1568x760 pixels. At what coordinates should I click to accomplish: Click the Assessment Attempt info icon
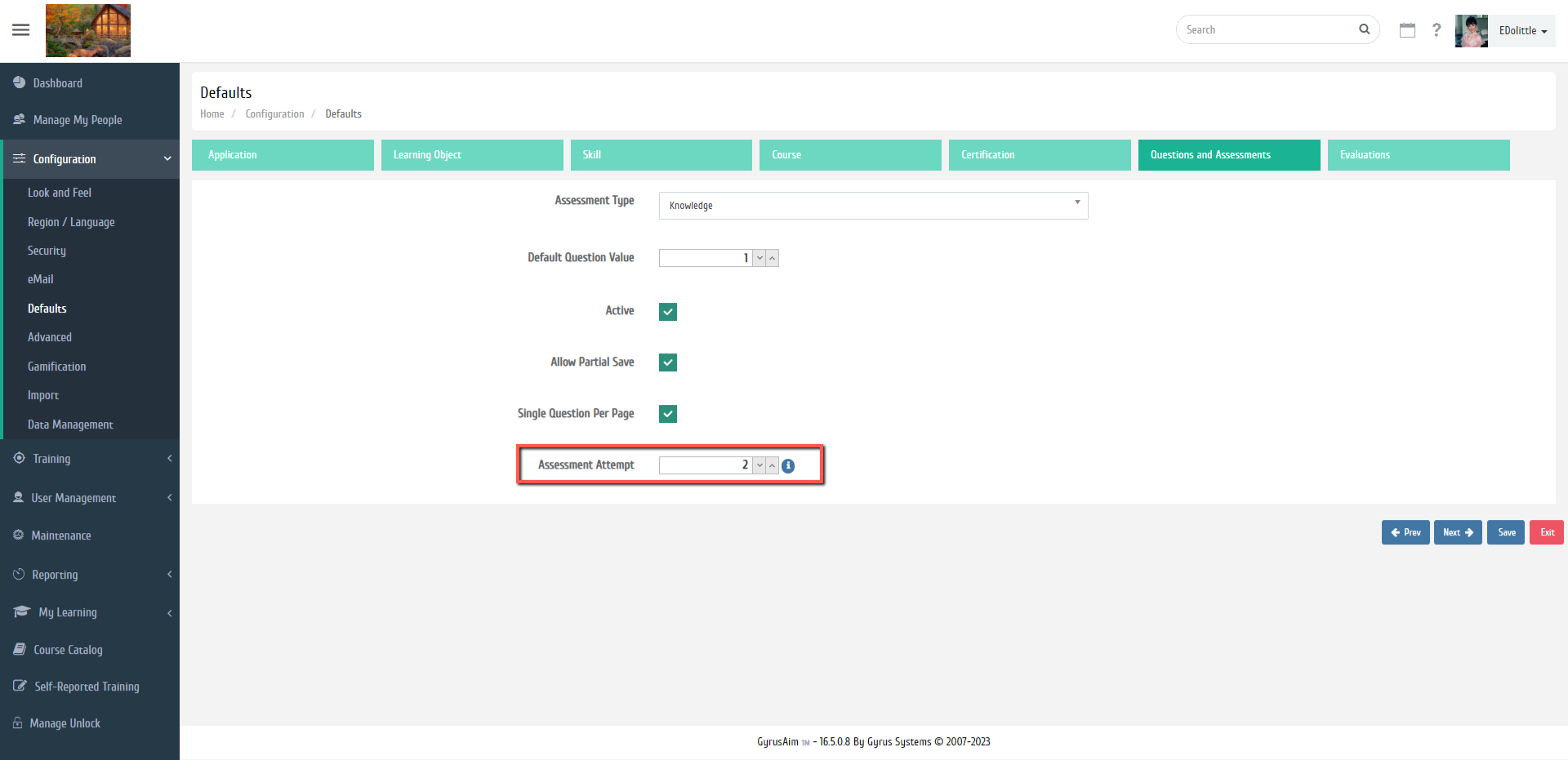pyautogui.click(x=788, y=466)
